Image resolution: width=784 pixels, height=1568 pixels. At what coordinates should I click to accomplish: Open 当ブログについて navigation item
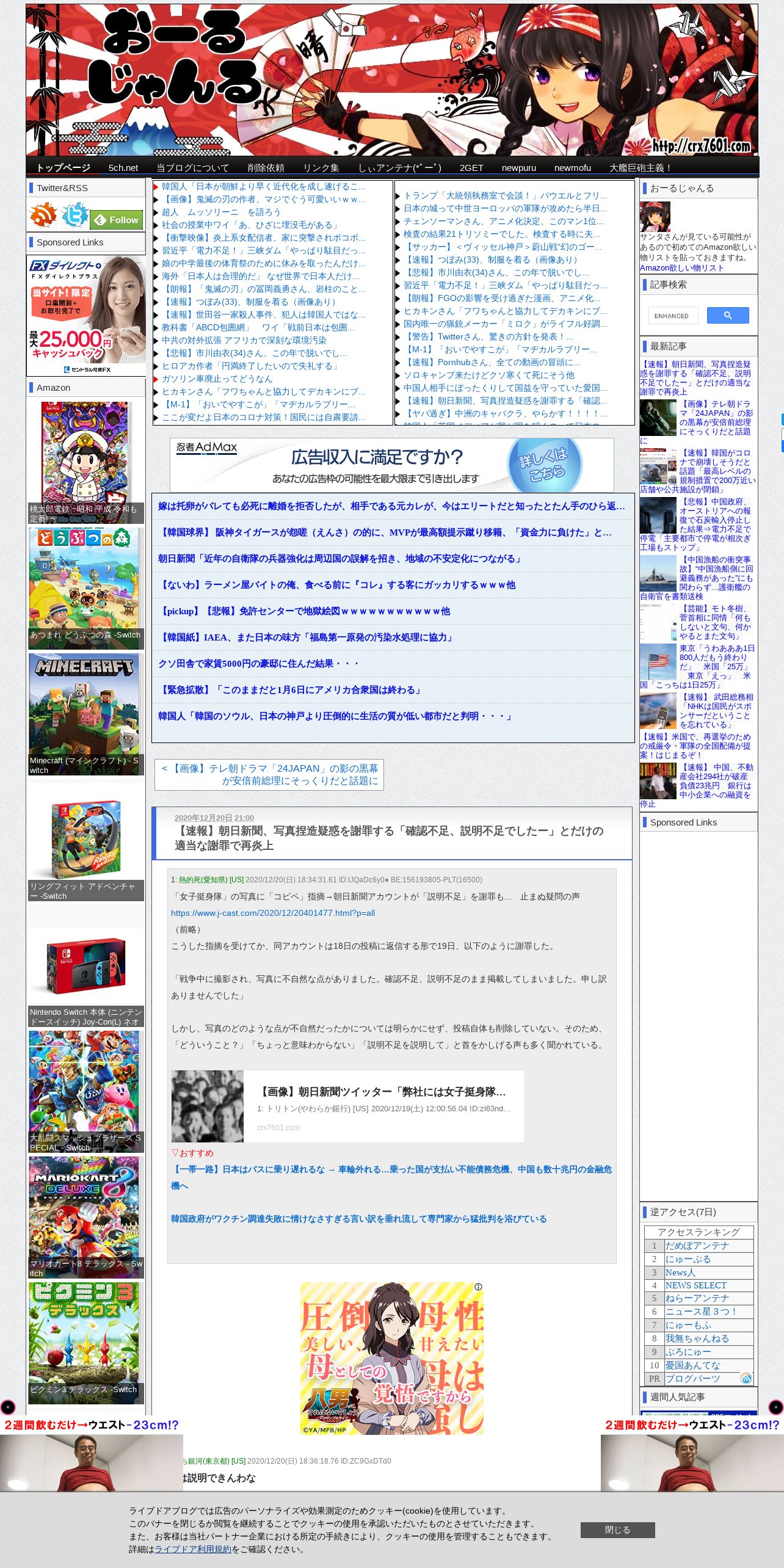coord(192,167)
